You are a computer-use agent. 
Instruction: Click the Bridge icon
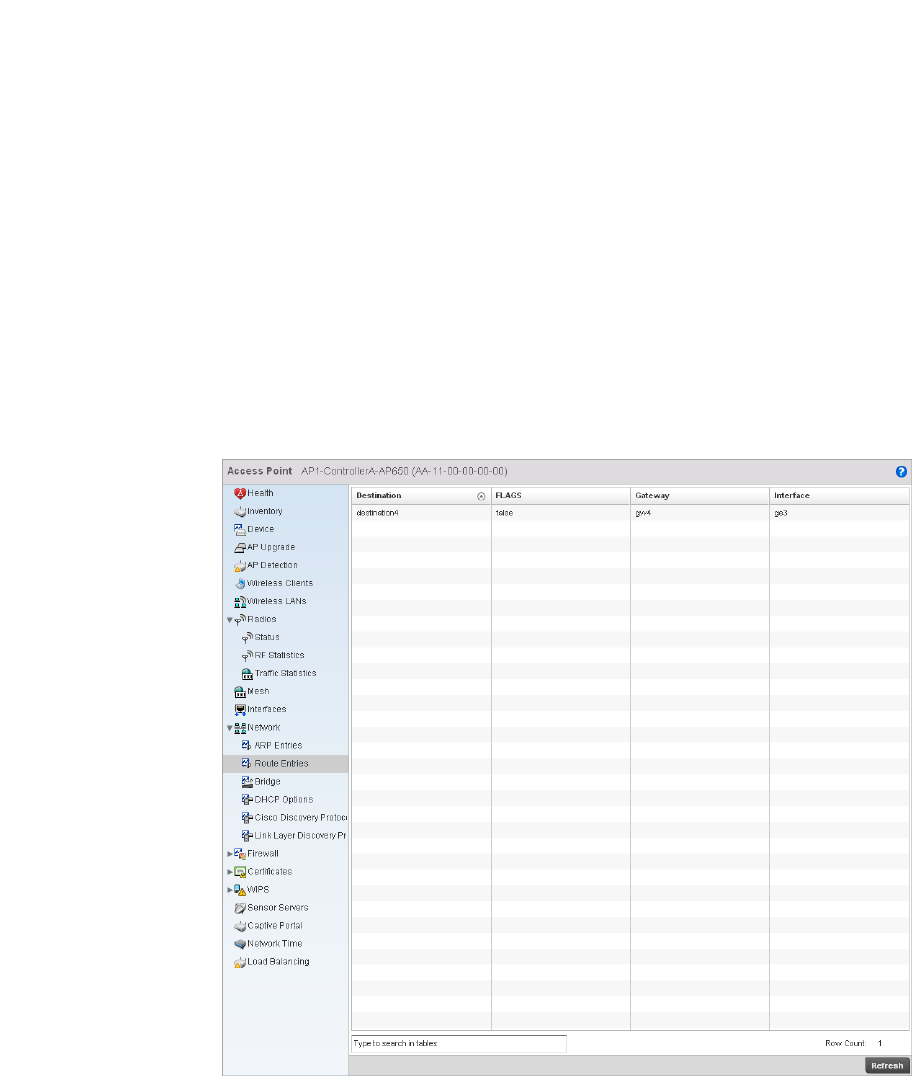point(247,782)
